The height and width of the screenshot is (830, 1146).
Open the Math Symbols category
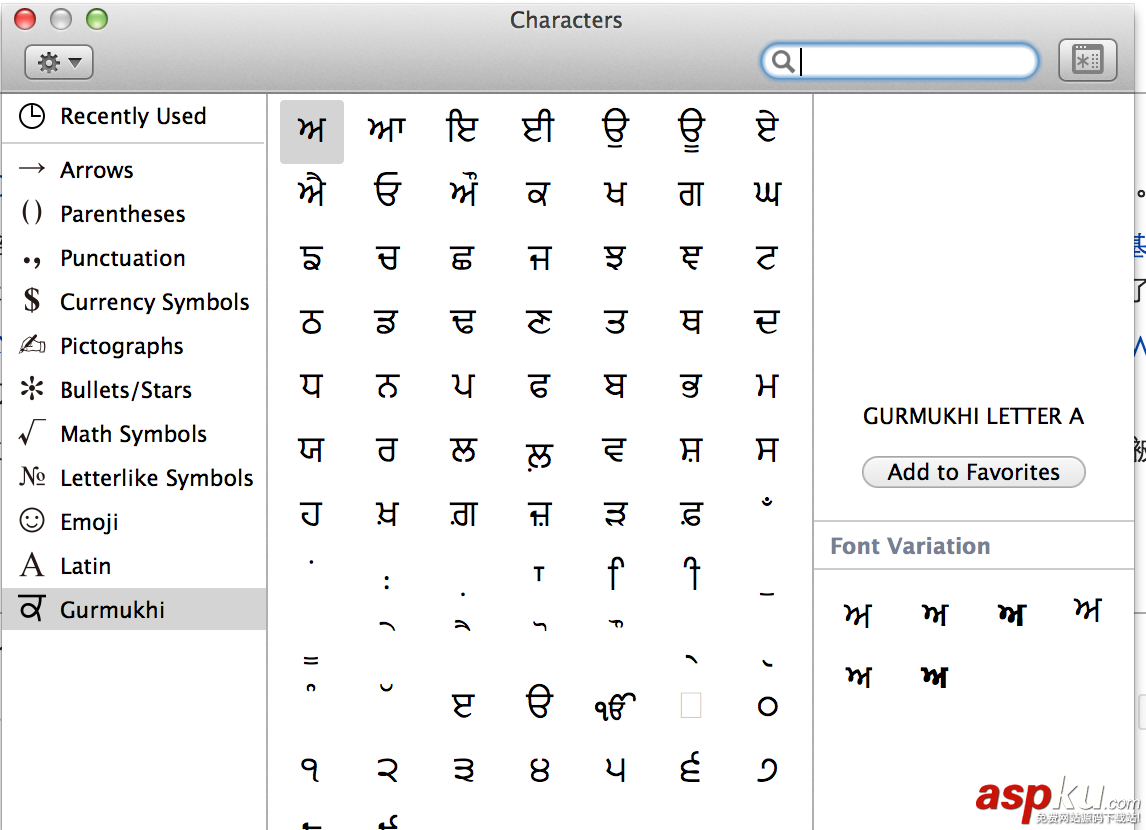tap(133, 434)
